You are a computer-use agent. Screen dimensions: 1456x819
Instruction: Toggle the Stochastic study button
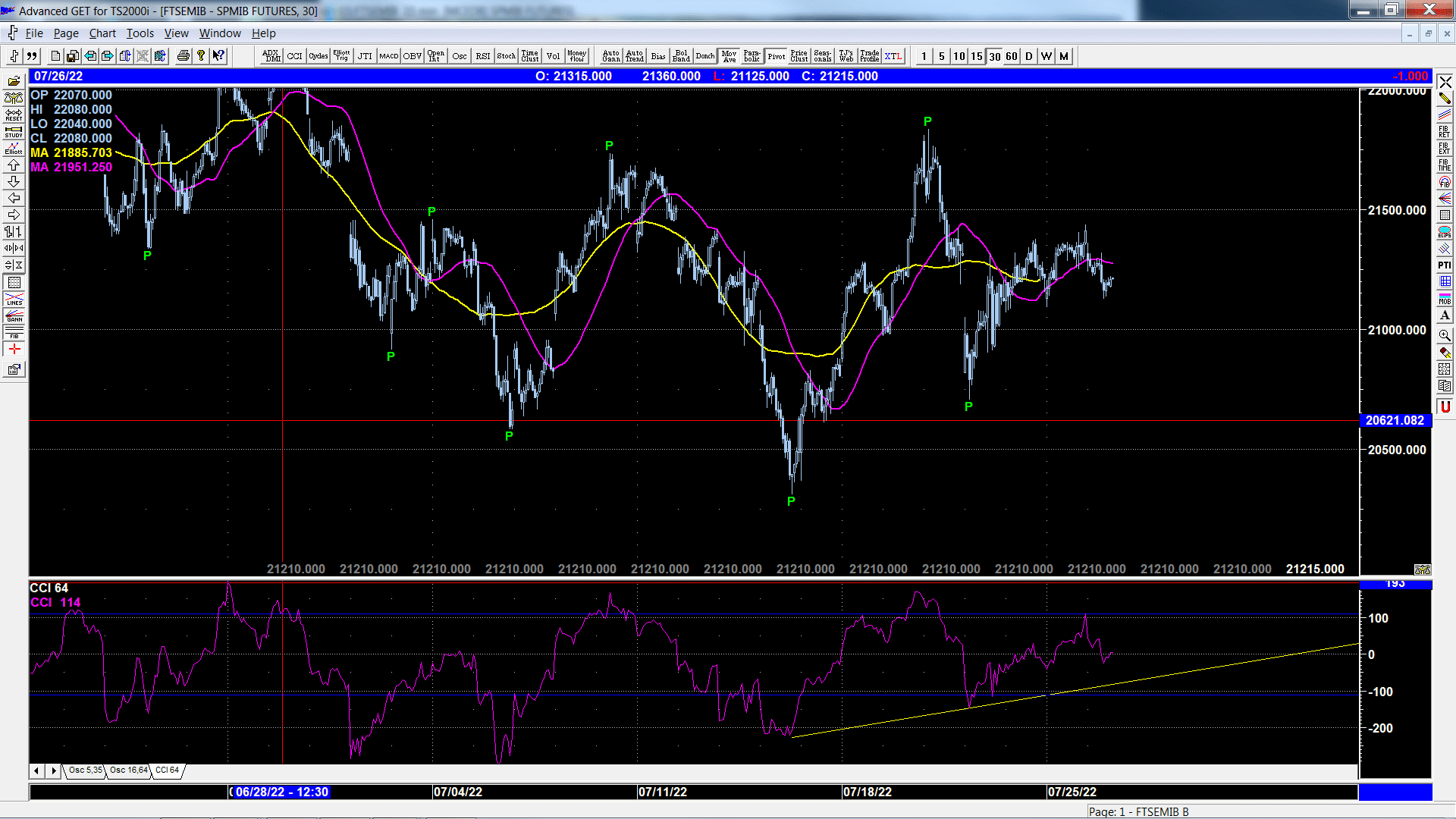point(506,56)
